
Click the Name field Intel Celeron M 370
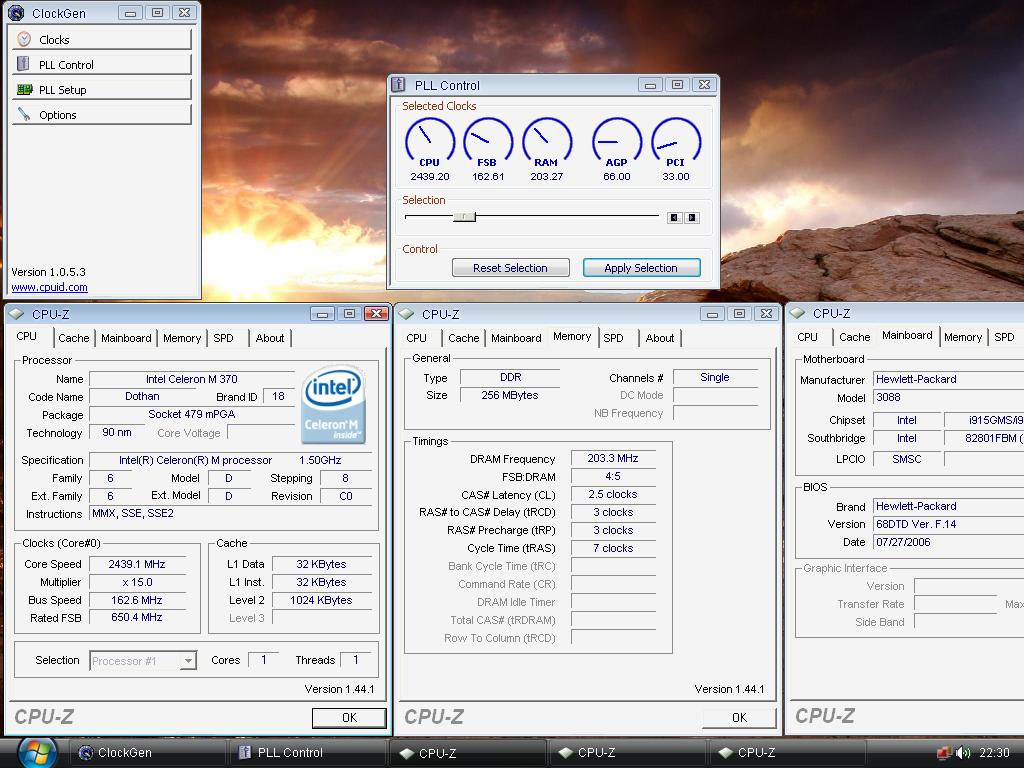point(191,379)
